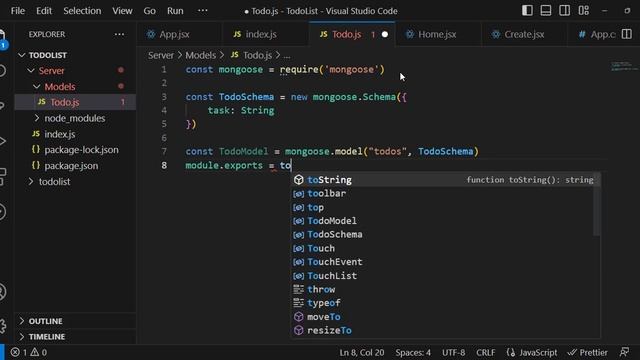Click the Prettier status item
640x360 pixels.
coord(588,352)
